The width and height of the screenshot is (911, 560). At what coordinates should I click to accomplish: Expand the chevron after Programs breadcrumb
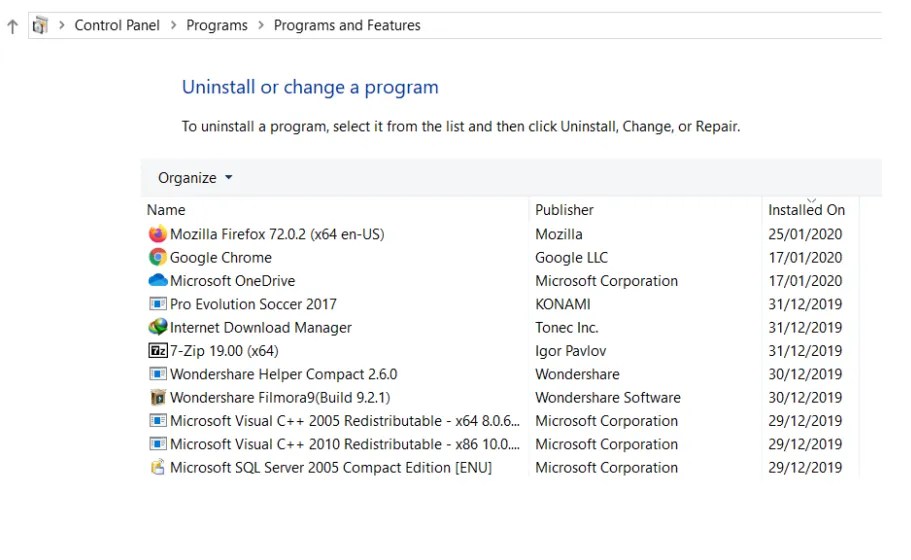tap(261, 26)
